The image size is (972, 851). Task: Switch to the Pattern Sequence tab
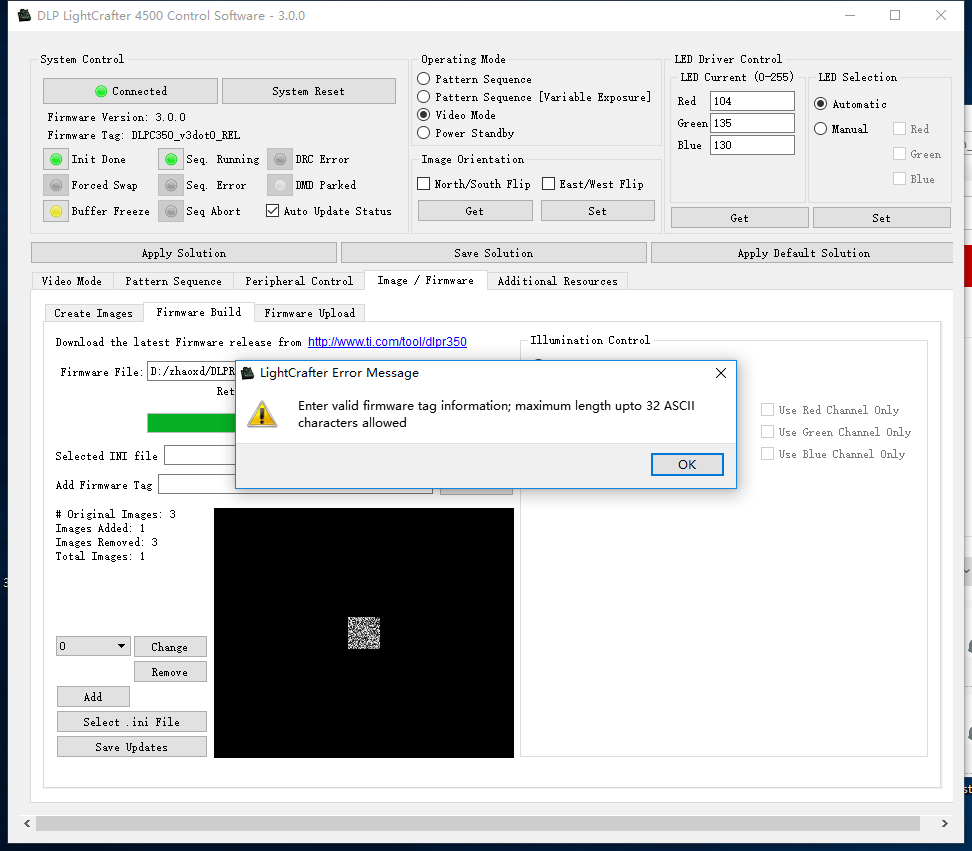(173, 281)
